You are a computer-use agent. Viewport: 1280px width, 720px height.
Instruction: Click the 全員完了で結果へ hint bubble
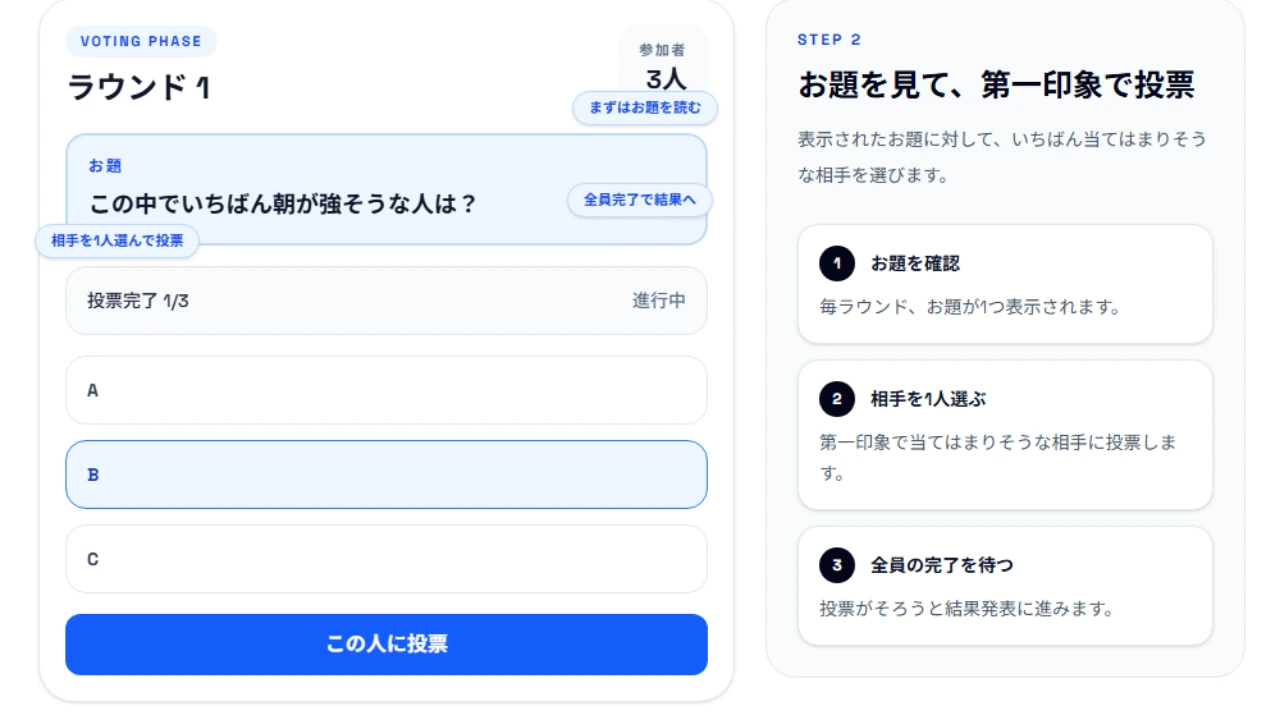[x=640, y=200]
